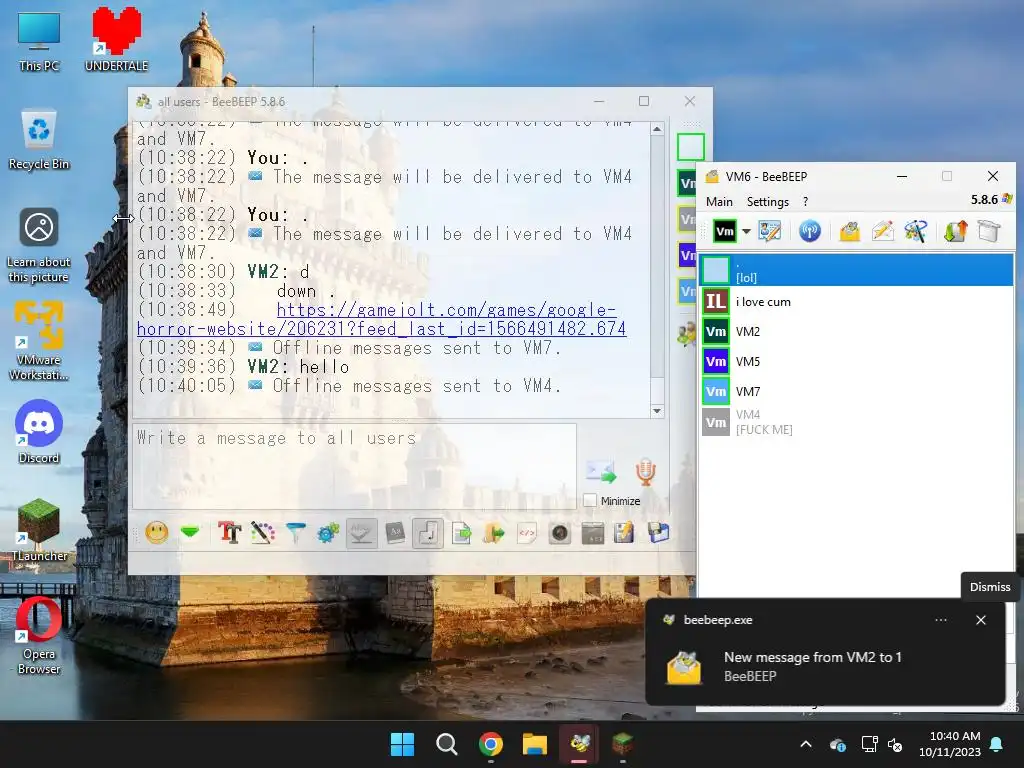Open the 10:40 AM clock and calendar

coord(950,744)
